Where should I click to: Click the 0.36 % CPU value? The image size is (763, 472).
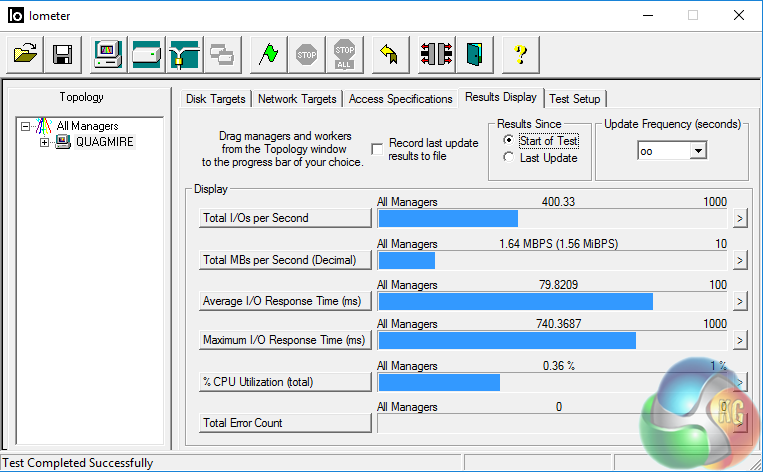point(559,365)
